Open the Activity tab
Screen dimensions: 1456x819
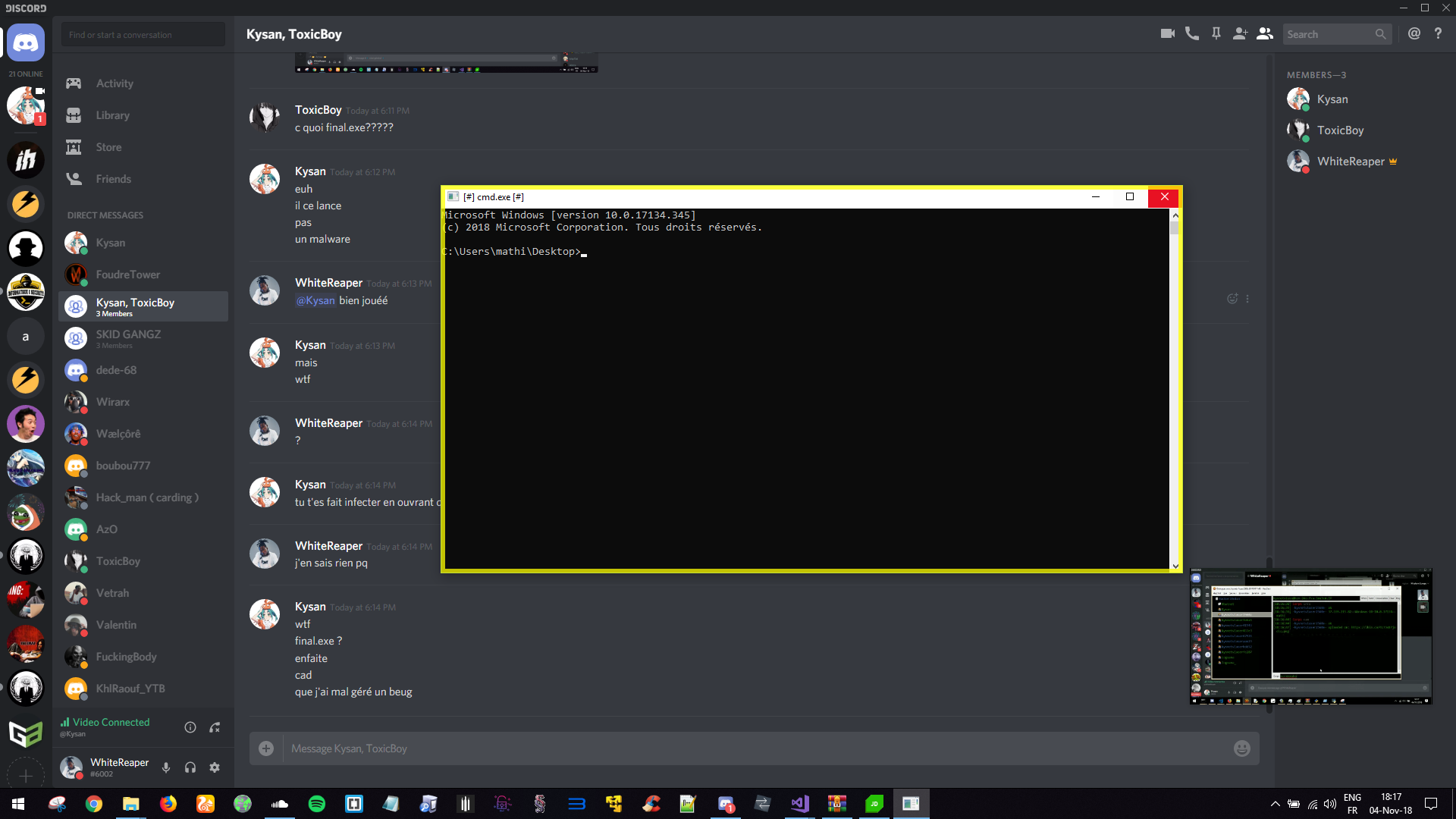tap(143, 83)
